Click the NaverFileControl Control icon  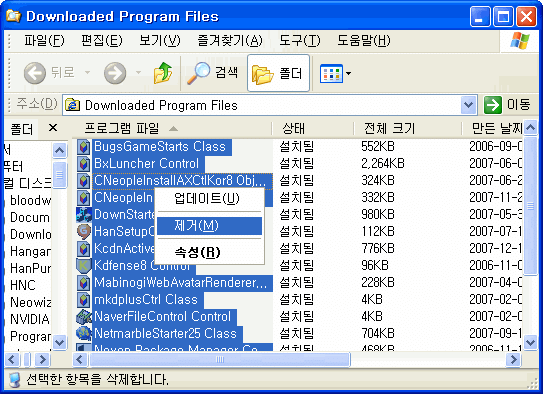[x=83, y=316]
